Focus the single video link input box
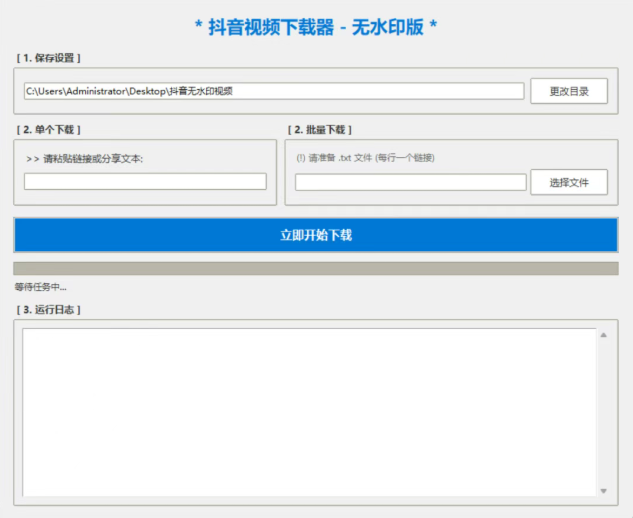The width and height of the screenshot is (633, 518). (x=145, y=181)
